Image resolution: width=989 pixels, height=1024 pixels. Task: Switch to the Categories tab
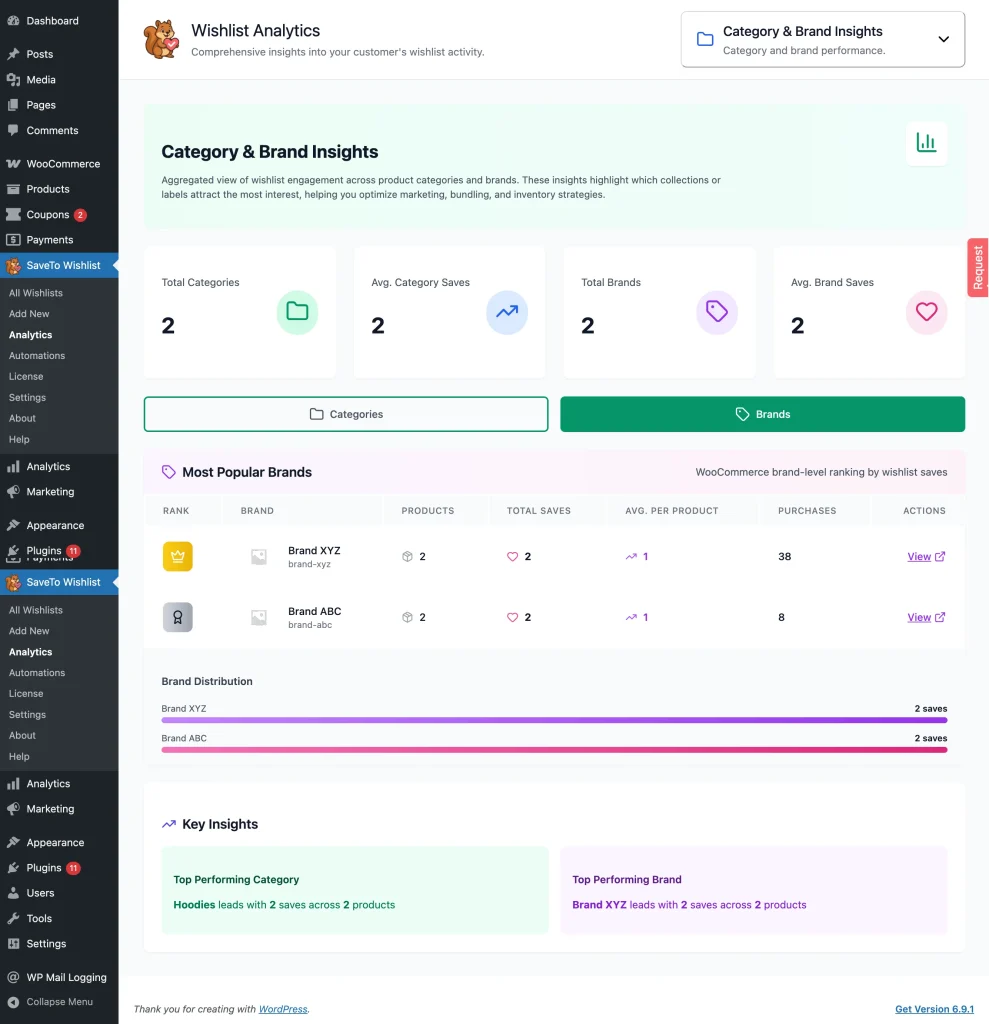345,413
